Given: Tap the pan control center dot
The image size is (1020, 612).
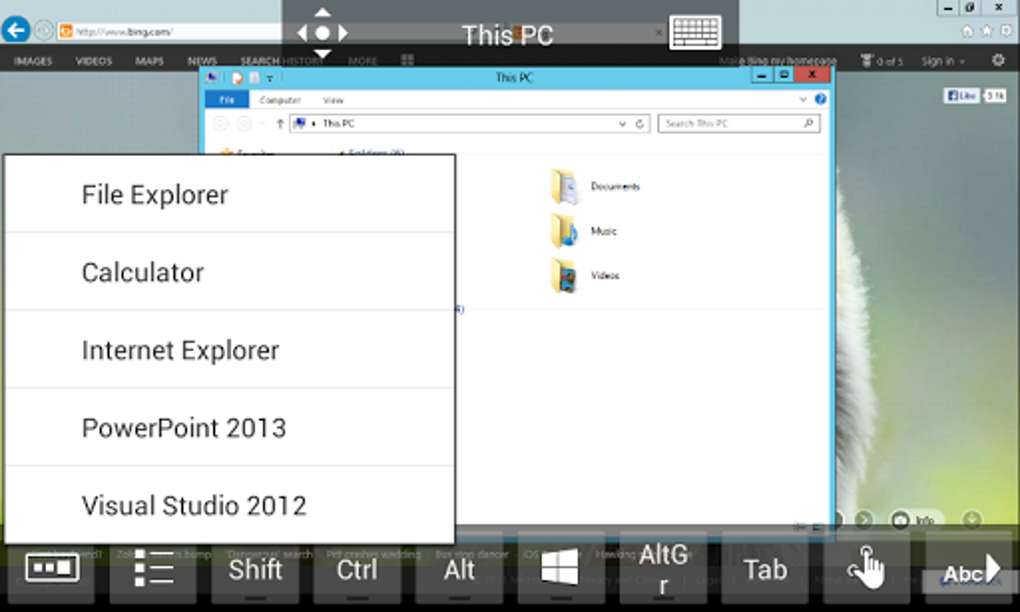Looking at the screenshot, I should pyautogui.click(x=322, y=33).
